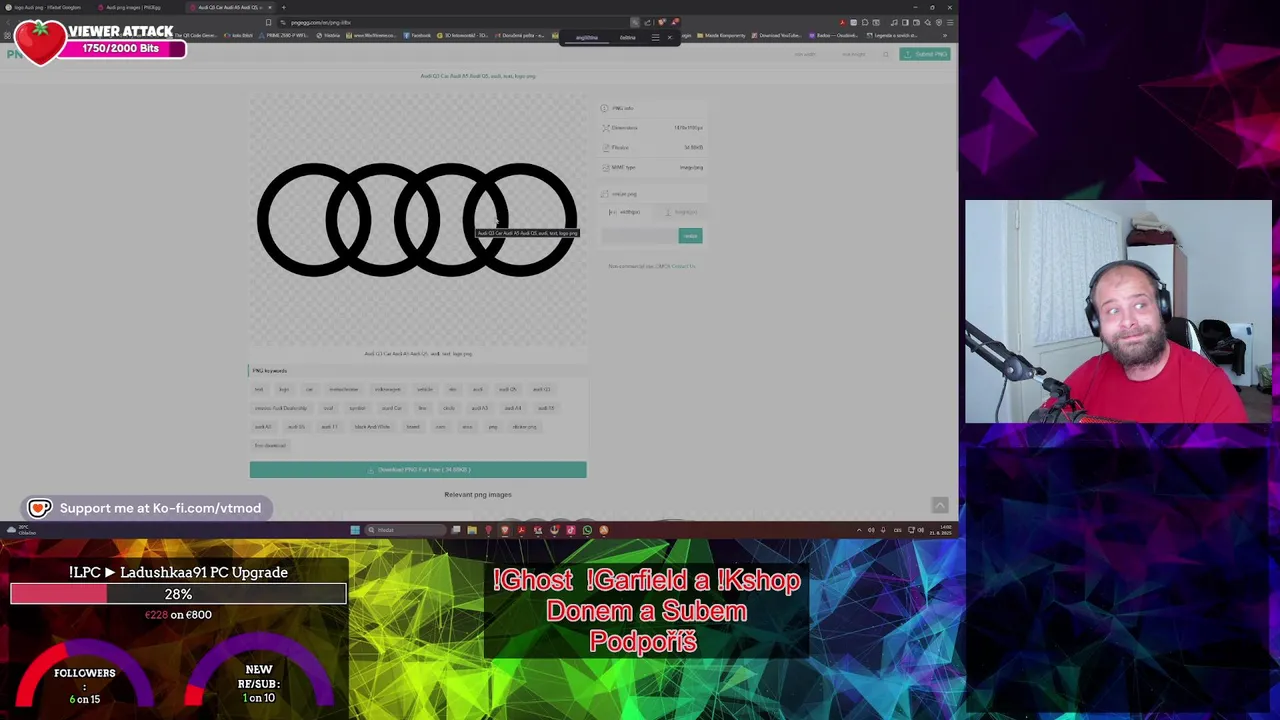Image resolution: width=1280 pixels, height=720 pixels.
Task: Click the 'black And White' keyword tag
Action: (372, 427)
